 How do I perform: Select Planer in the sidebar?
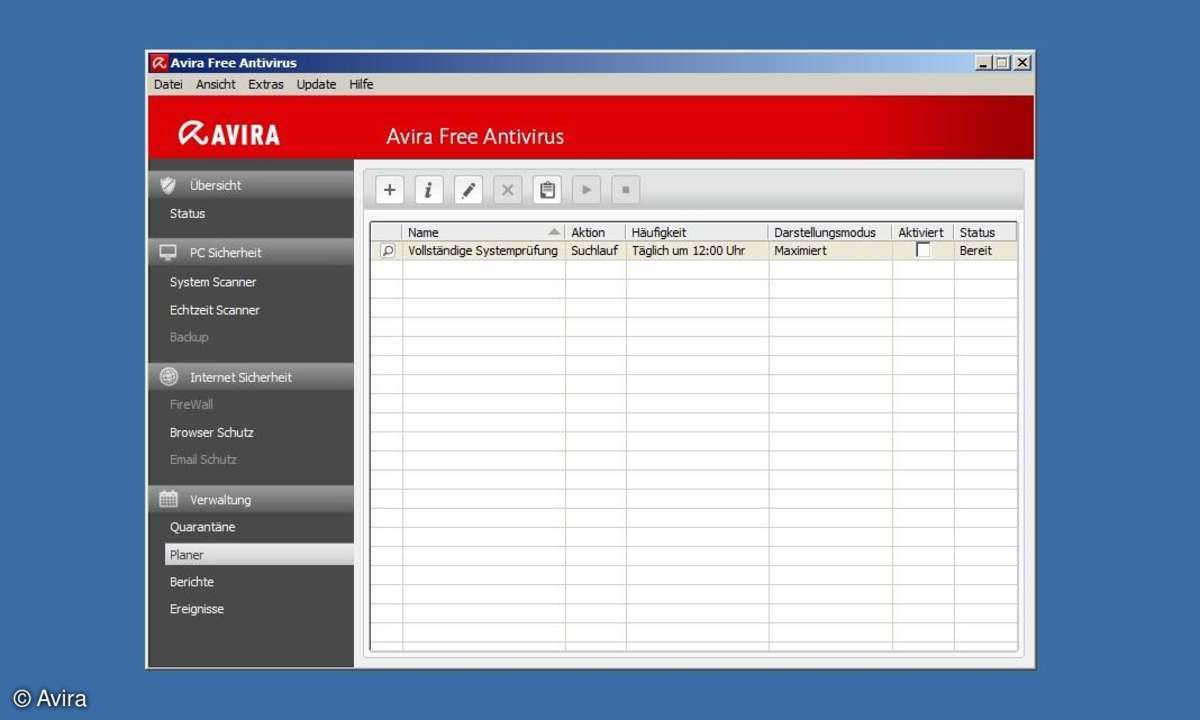(259, 555)
